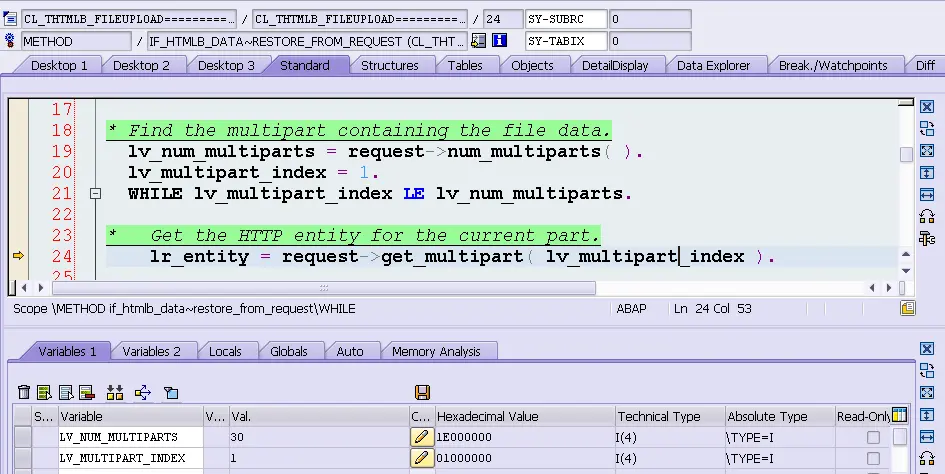Open the Memory Analysis tab
The height and width of the screenshot is (474, 945).
[436, 351]
